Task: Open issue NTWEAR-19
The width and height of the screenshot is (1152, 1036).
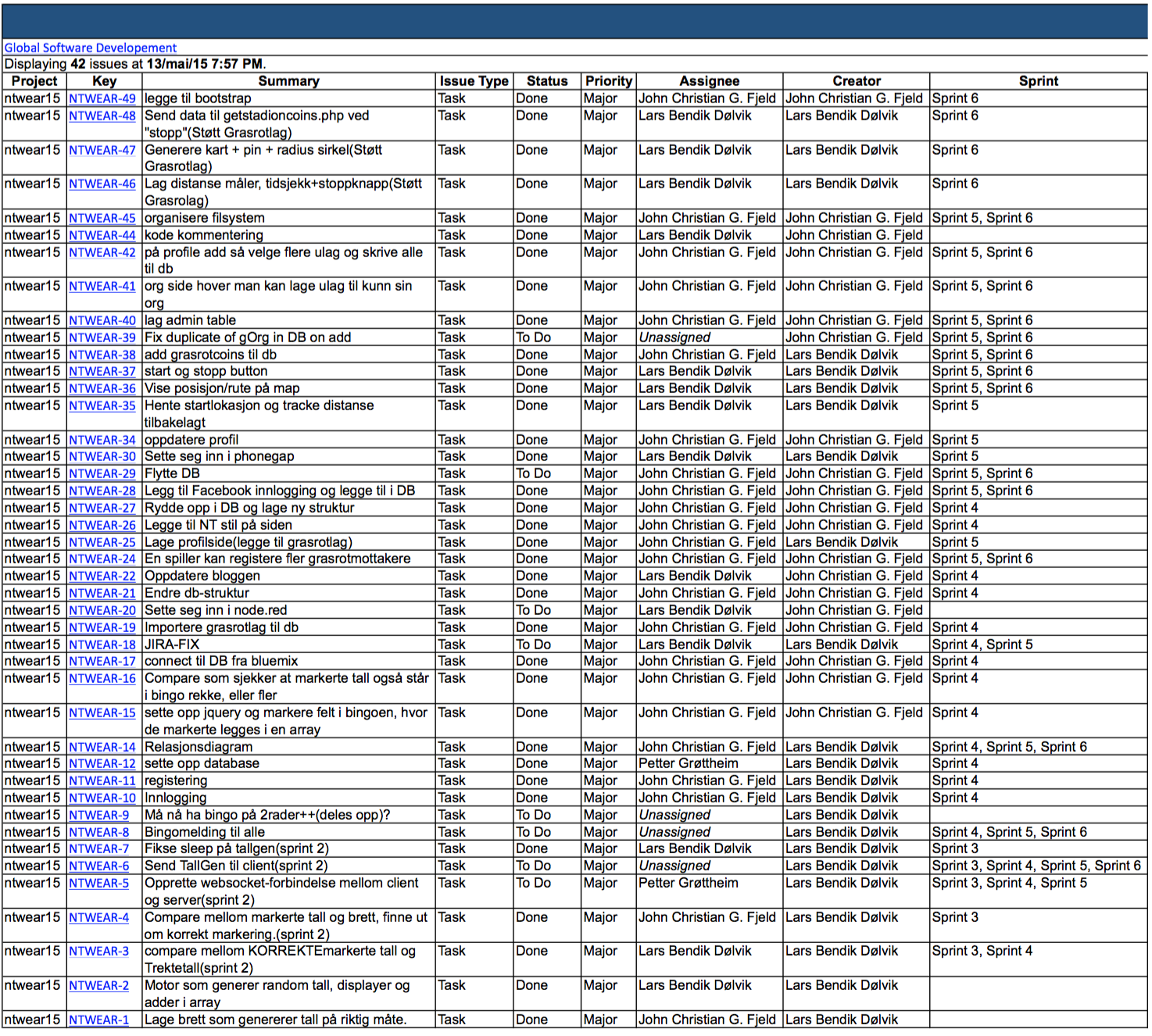Action: point(102,627)
